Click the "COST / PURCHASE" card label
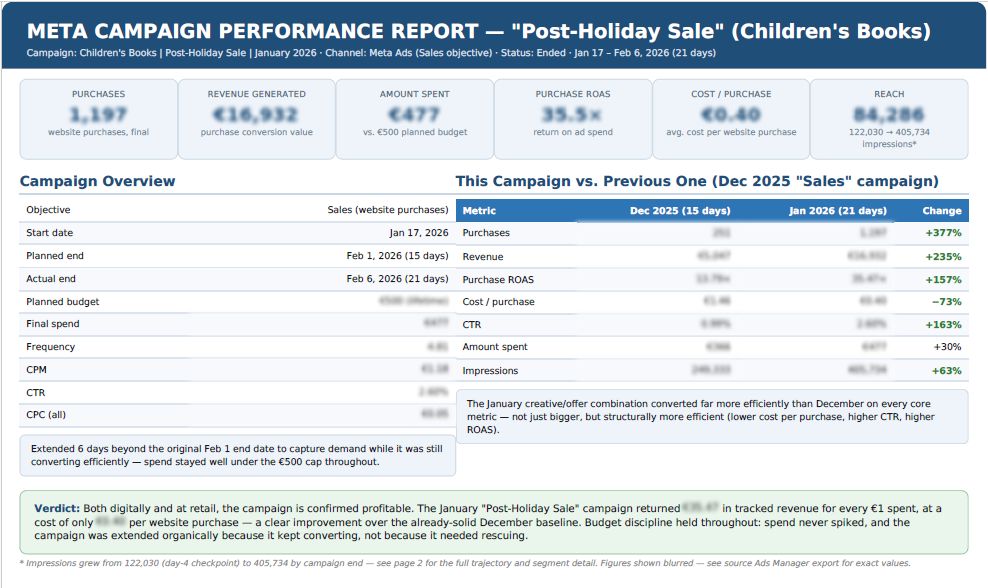This screenshot has width=988, height=588. (x=731, y=94)
